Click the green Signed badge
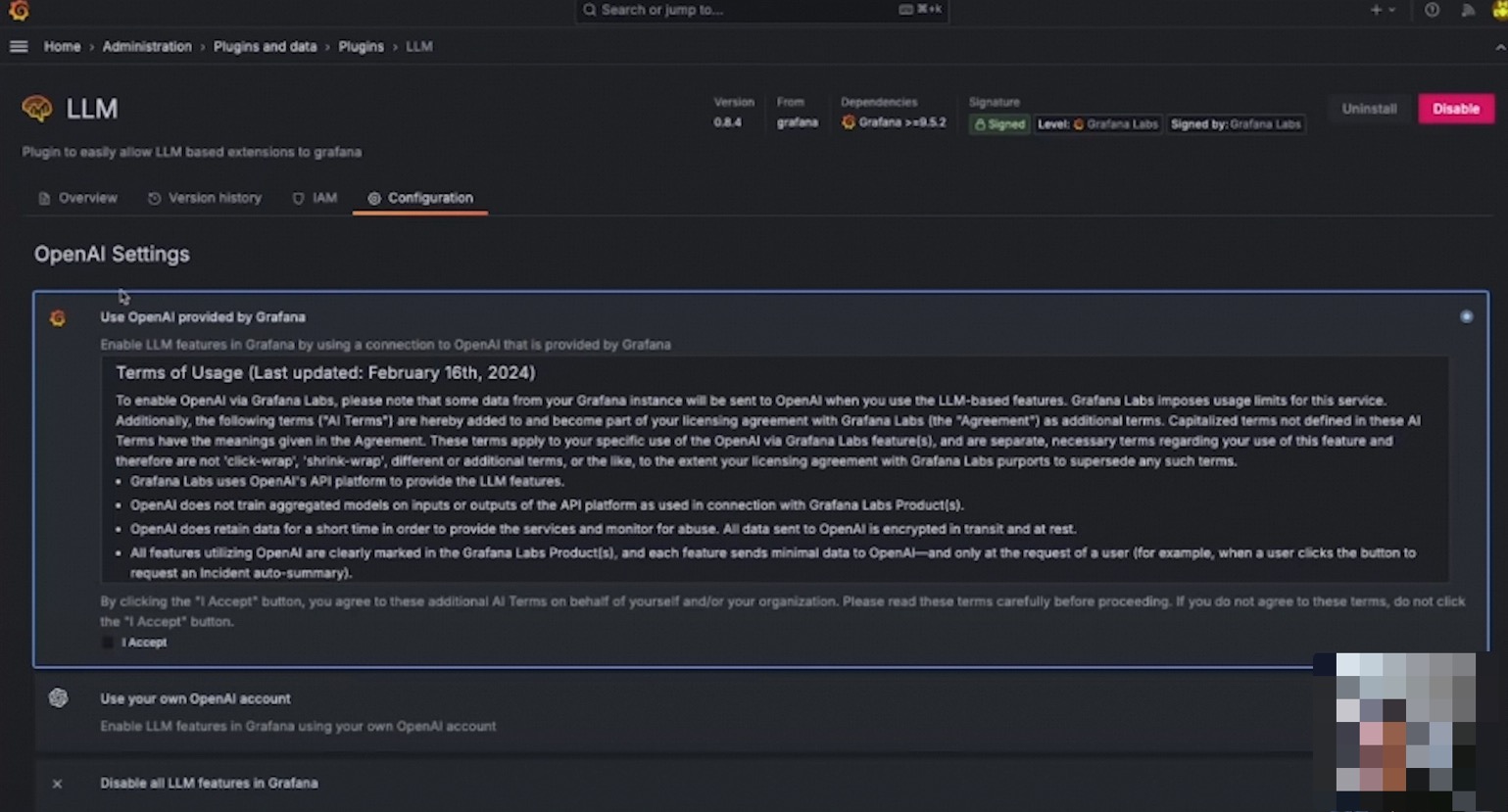1508x812 pixels. tap(998, 124)
